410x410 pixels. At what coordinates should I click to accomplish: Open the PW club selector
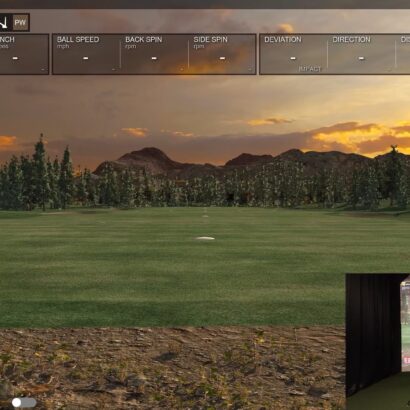(x=20, y=23)
